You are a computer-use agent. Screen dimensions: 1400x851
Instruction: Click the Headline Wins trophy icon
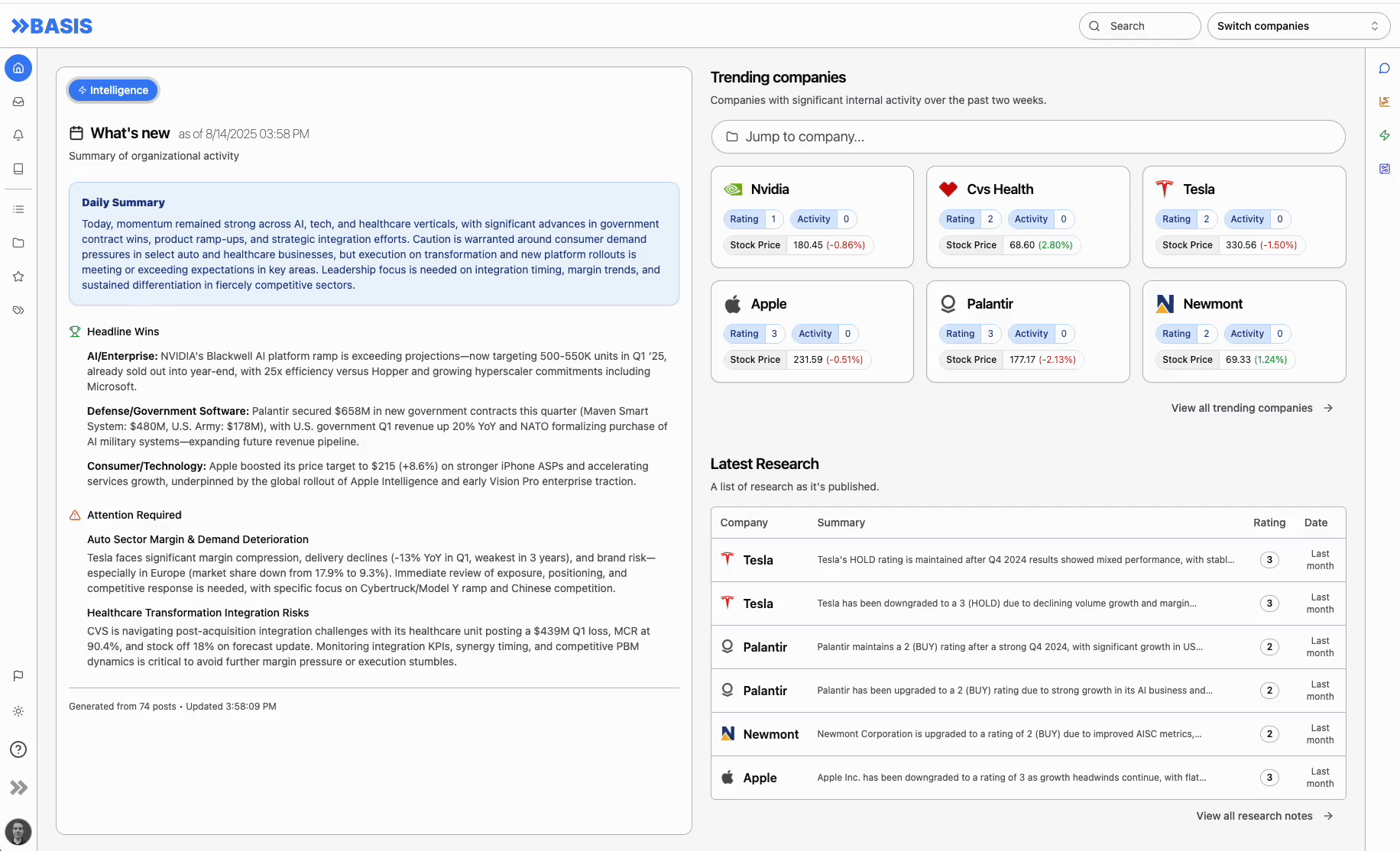[75, 332]
